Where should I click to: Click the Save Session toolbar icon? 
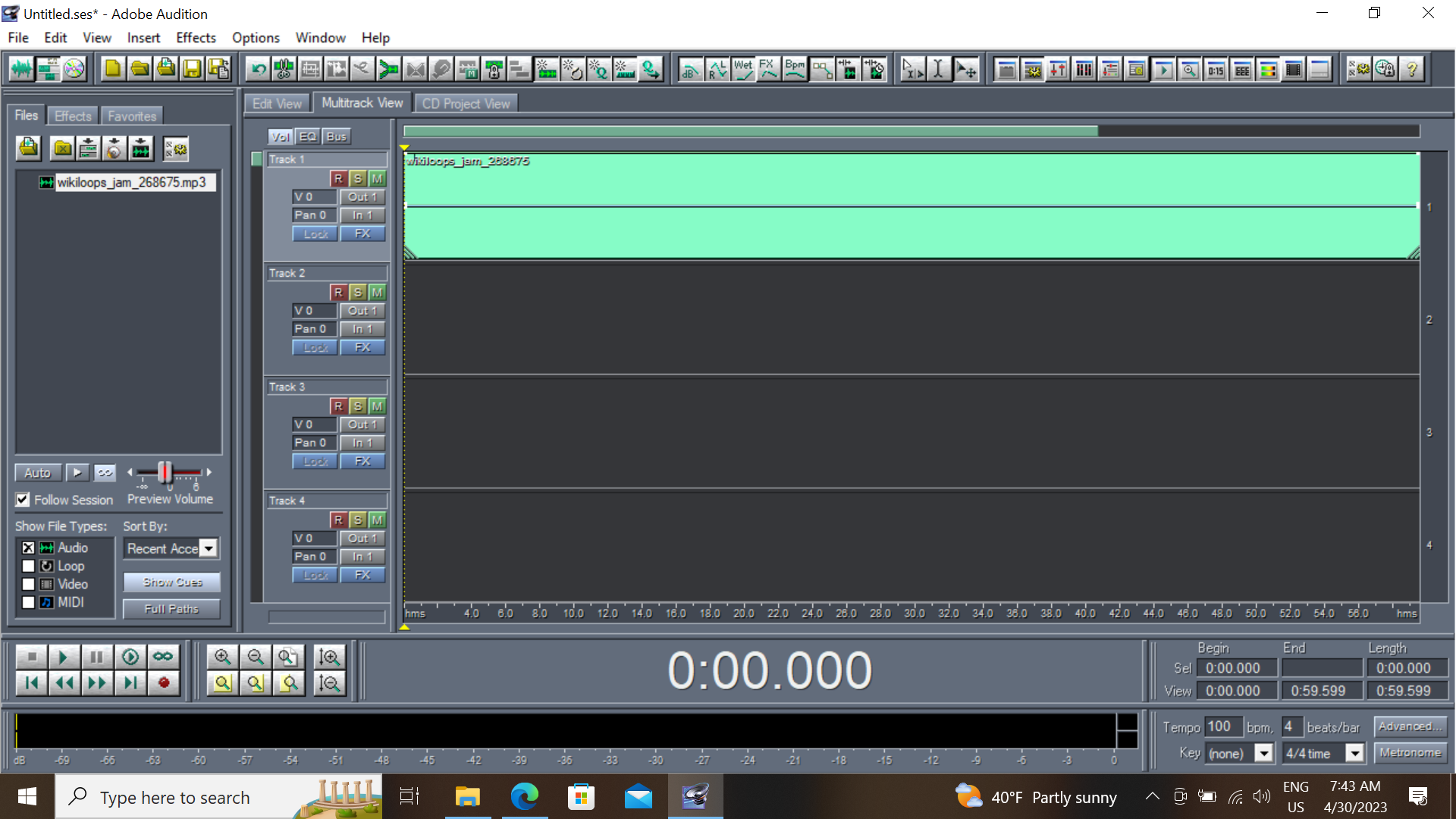[192, 70]
